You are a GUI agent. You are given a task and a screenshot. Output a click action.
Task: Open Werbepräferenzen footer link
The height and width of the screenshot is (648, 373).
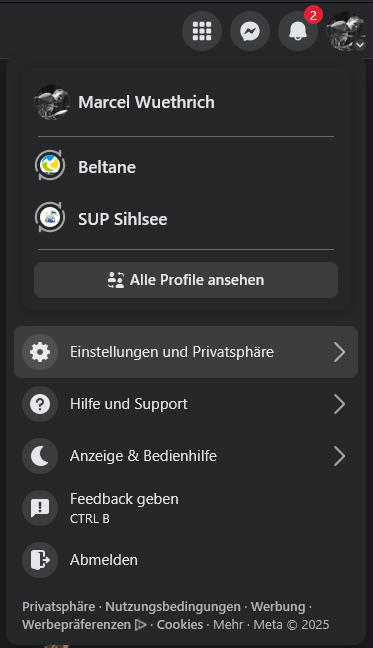tap(76, 624)
